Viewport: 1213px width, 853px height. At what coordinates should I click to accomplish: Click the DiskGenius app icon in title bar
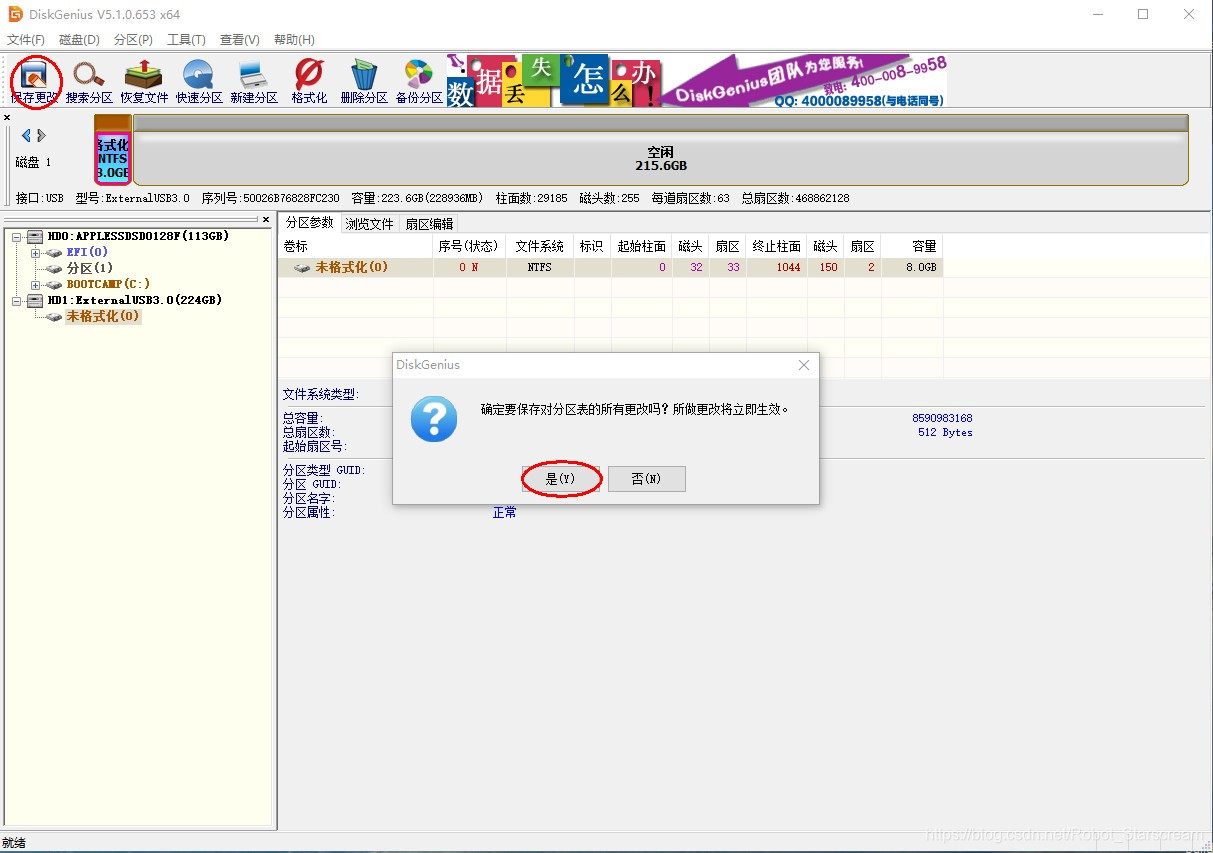tap(16, 14)
